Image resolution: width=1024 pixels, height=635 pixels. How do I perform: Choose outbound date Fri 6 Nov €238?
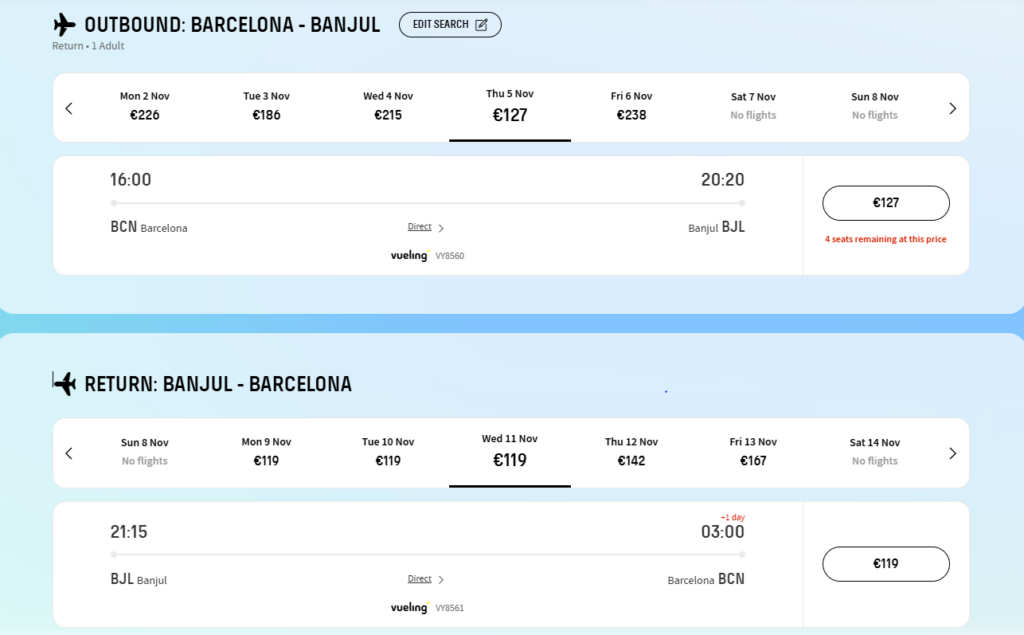click(632, 106)
